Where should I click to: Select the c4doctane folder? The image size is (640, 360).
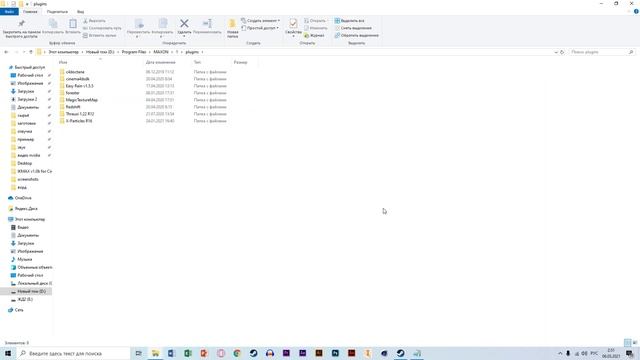75,72
